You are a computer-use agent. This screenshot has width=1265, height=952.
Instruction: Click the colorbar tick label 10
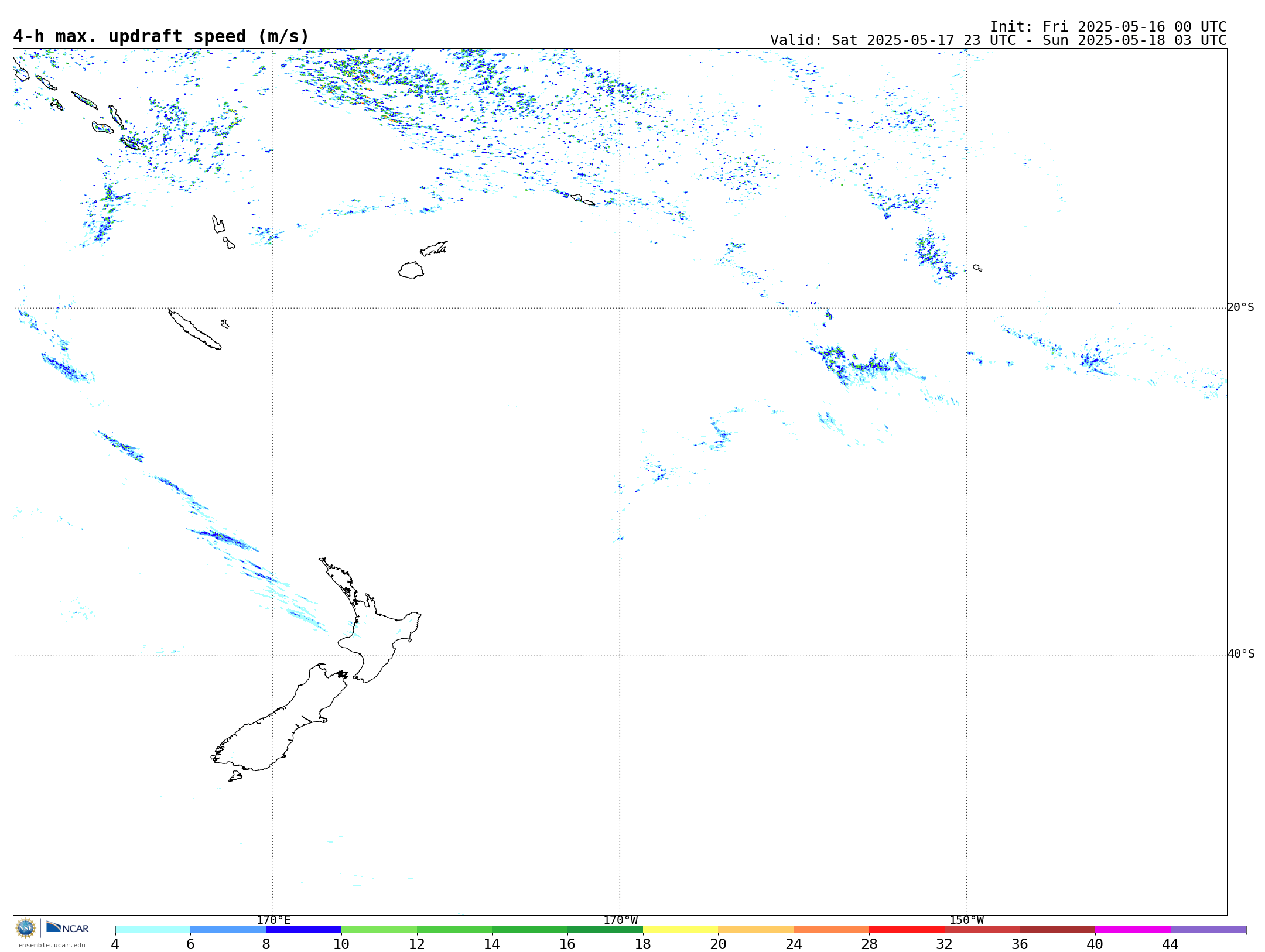[341, 944]
